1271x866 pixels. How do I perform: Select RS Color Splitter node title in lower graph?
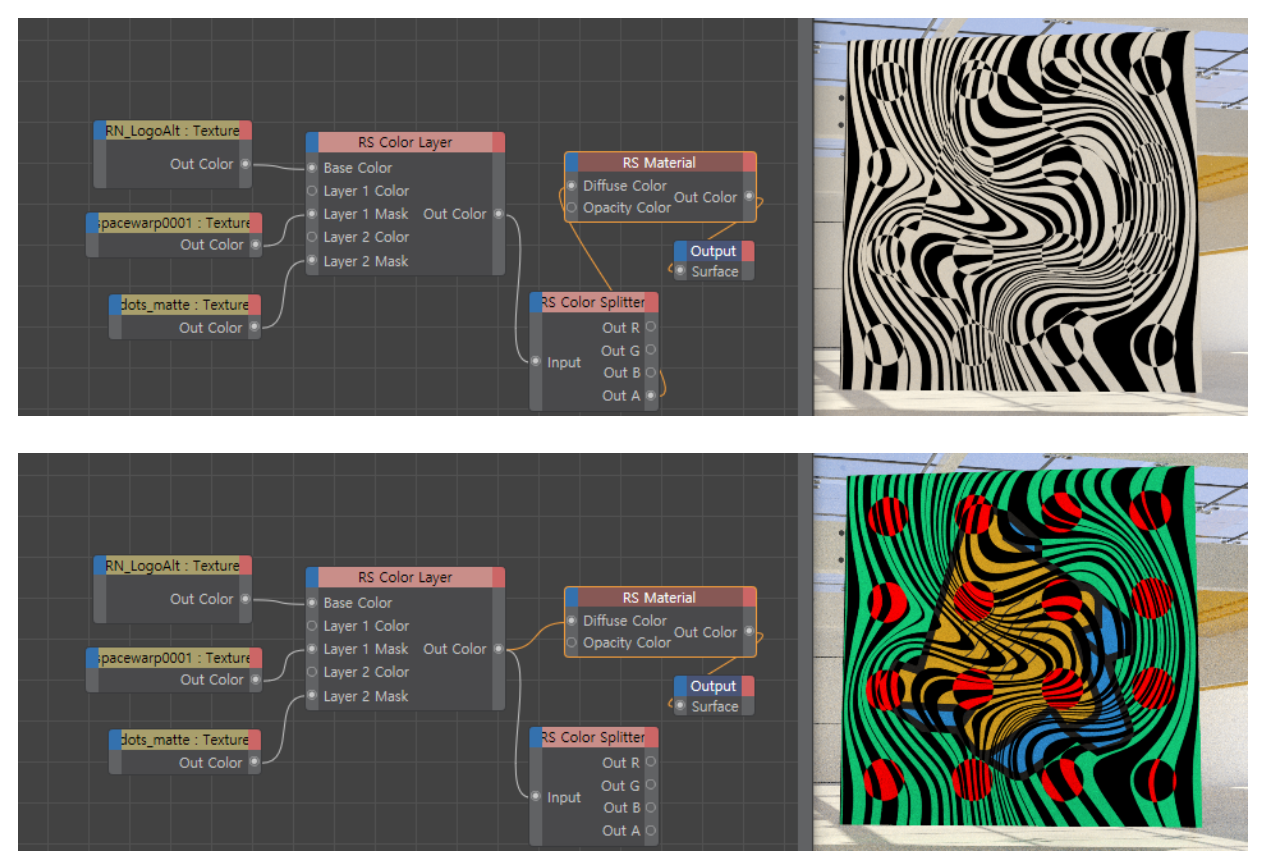point(593,737)
